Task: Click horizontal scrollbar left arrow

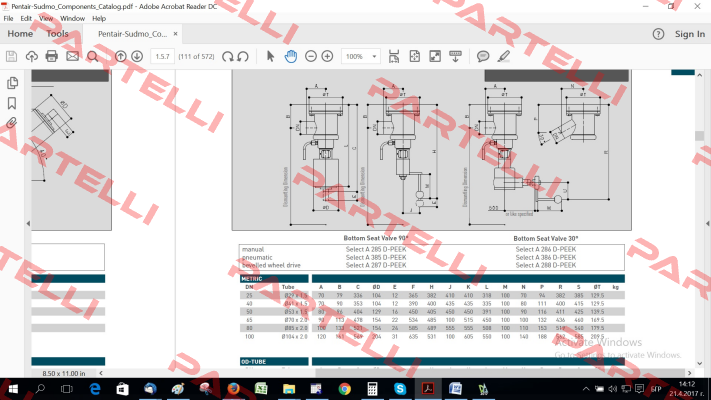Action: click(x=101, y=373)
